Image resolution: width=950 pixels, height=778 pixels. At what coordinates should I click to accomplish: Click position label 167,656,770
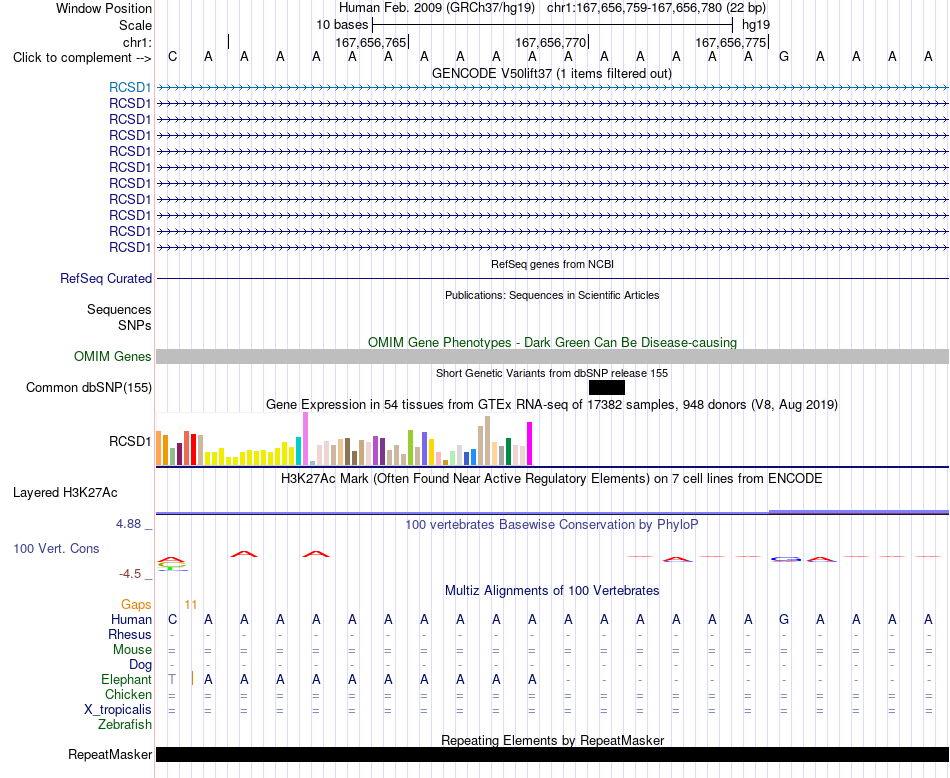[x=551, y=42]
